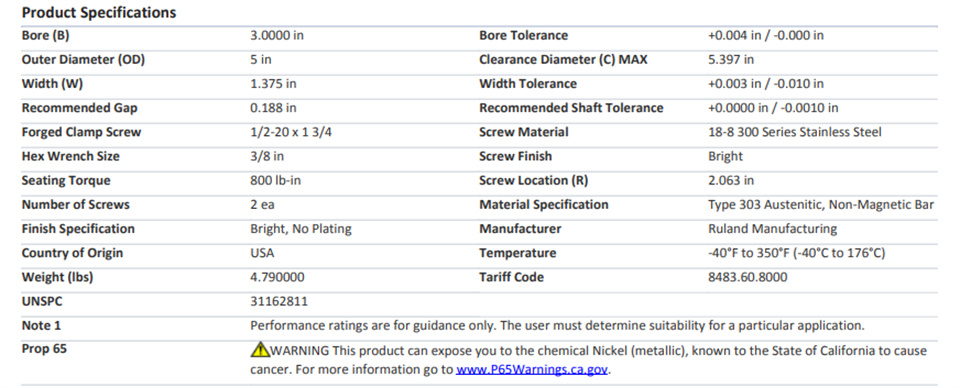Select the Clearance Diameter value 5.397 in
Image resolution: width=960 pixels, height=388 pixels.
[x=731, y=60]
